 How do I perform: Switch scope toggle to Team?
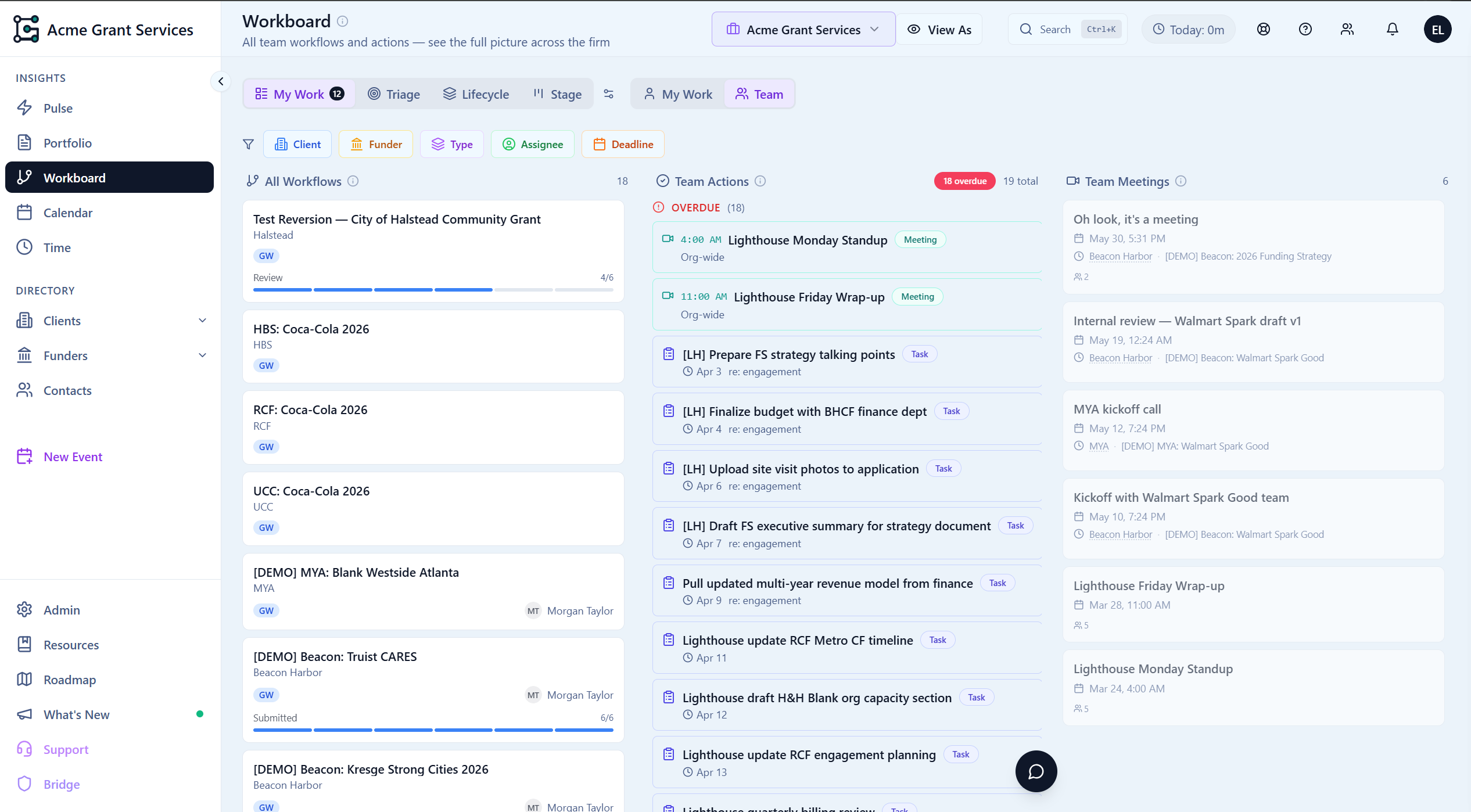tap(759, 94)
